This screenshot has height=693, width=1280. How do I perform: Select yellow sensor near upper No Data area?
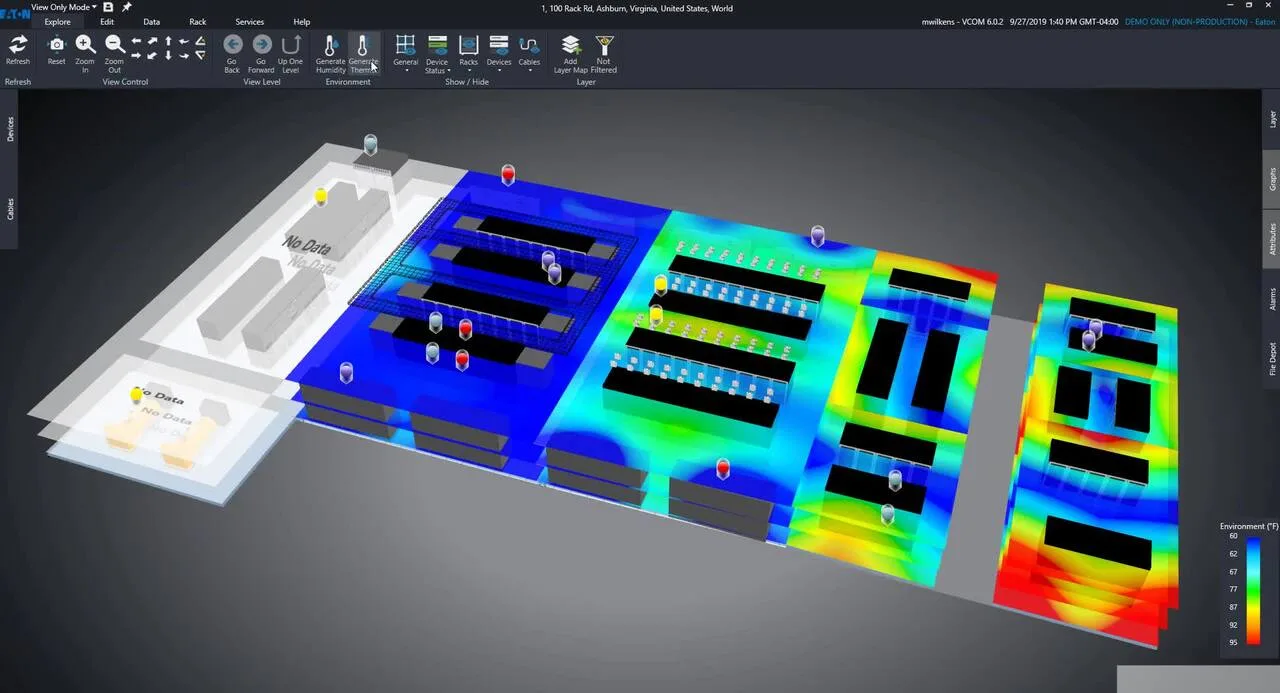point(321,196)
